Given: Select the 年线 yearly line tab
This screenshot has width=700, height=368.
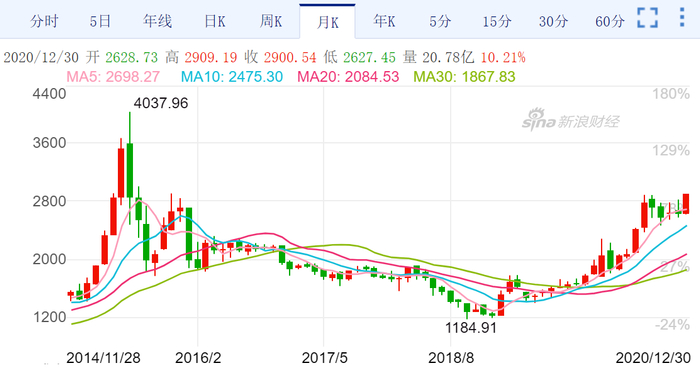Looking at the screenshot, I should [157, 21].
